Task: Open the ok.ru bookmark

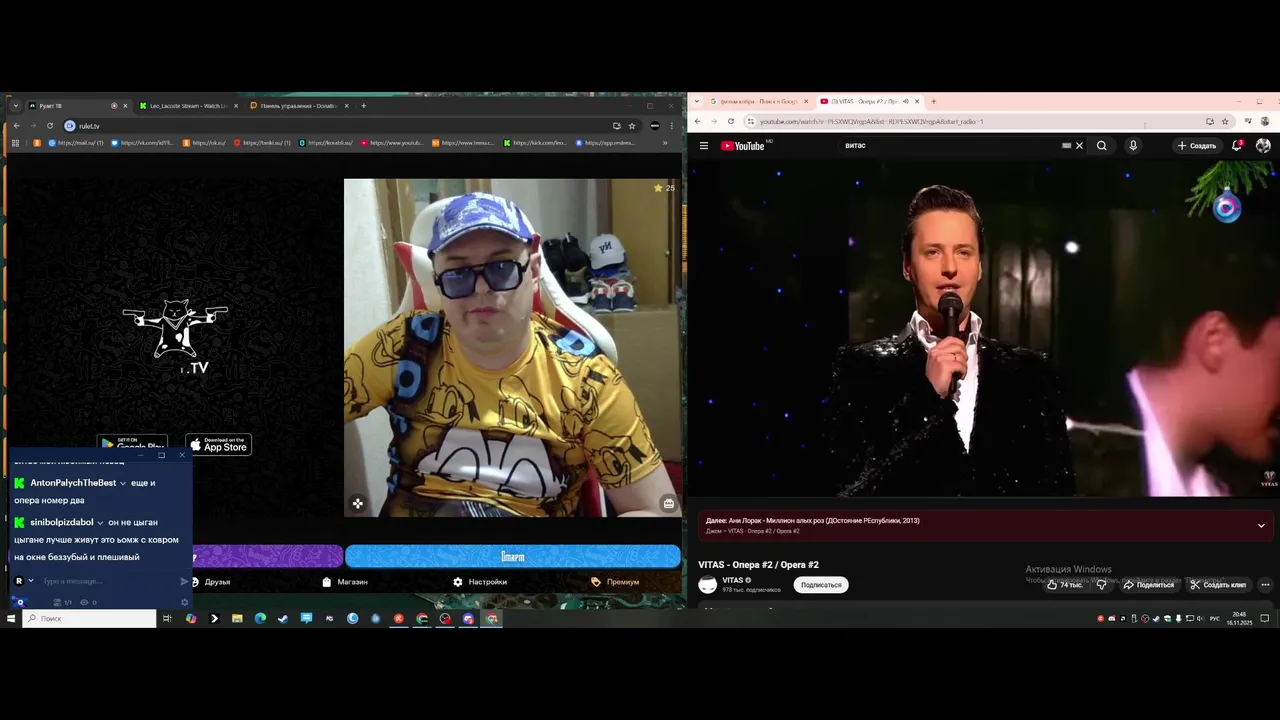Action: point(204,143)
